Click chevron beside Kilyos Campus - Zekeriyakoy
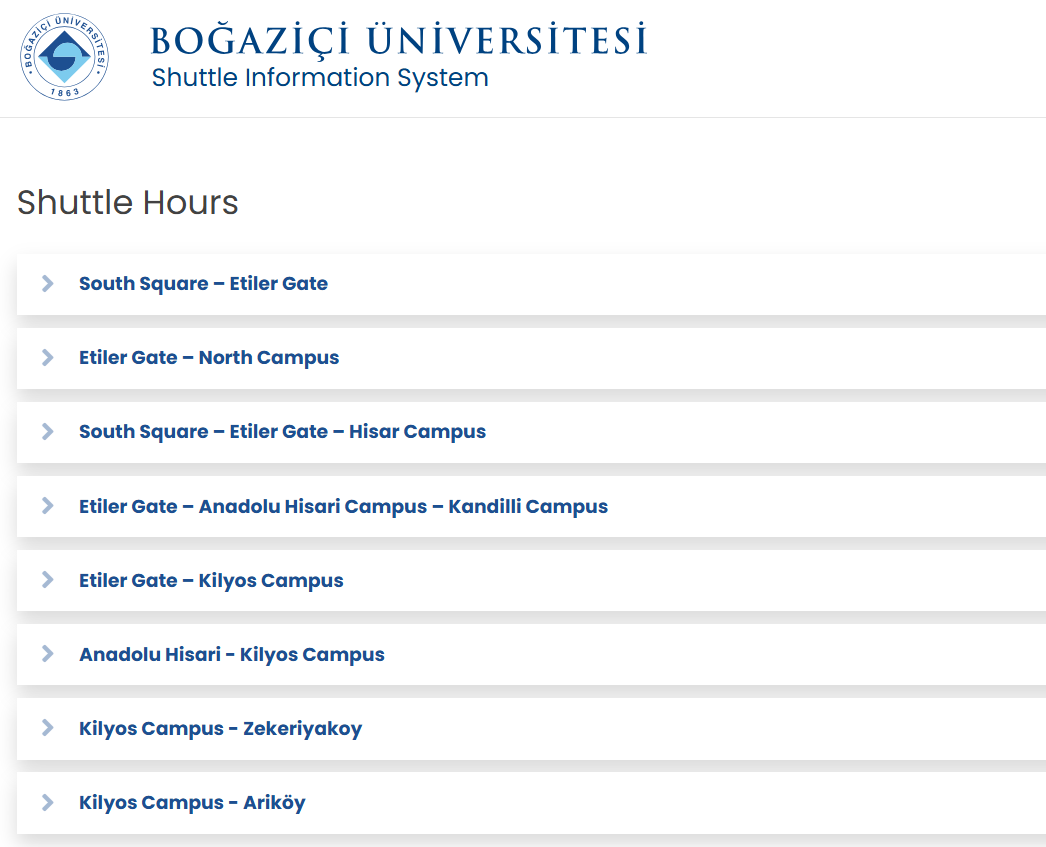Viewport: 1046px width, 847px height. pyautogui.click(x=47, y=728)
